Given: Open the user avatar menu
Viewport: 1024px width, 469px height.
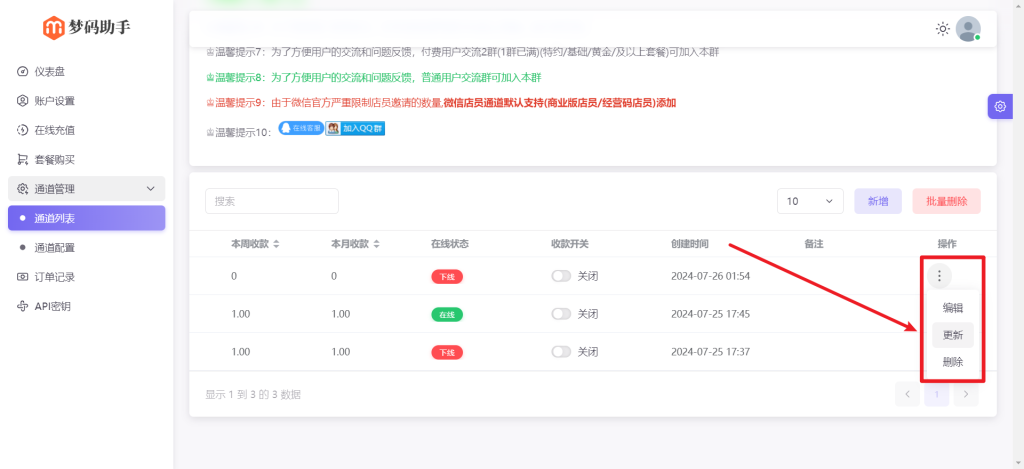Looking at the screenshot, I should click(968, 29).
